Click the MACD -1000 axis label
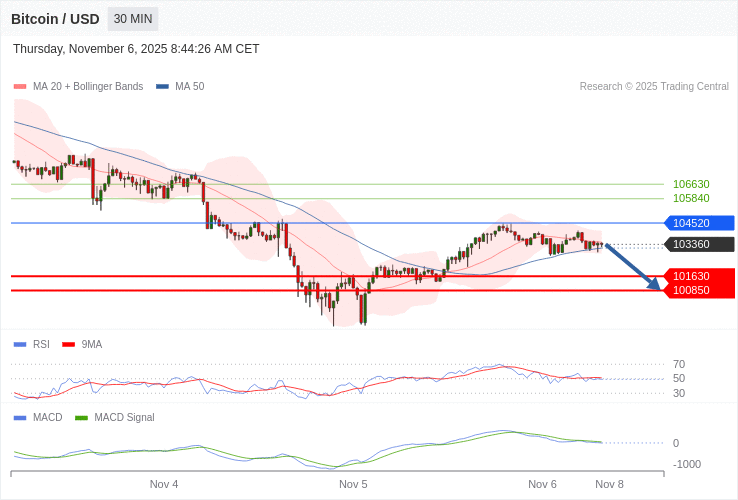 click(x=687, y=464)
